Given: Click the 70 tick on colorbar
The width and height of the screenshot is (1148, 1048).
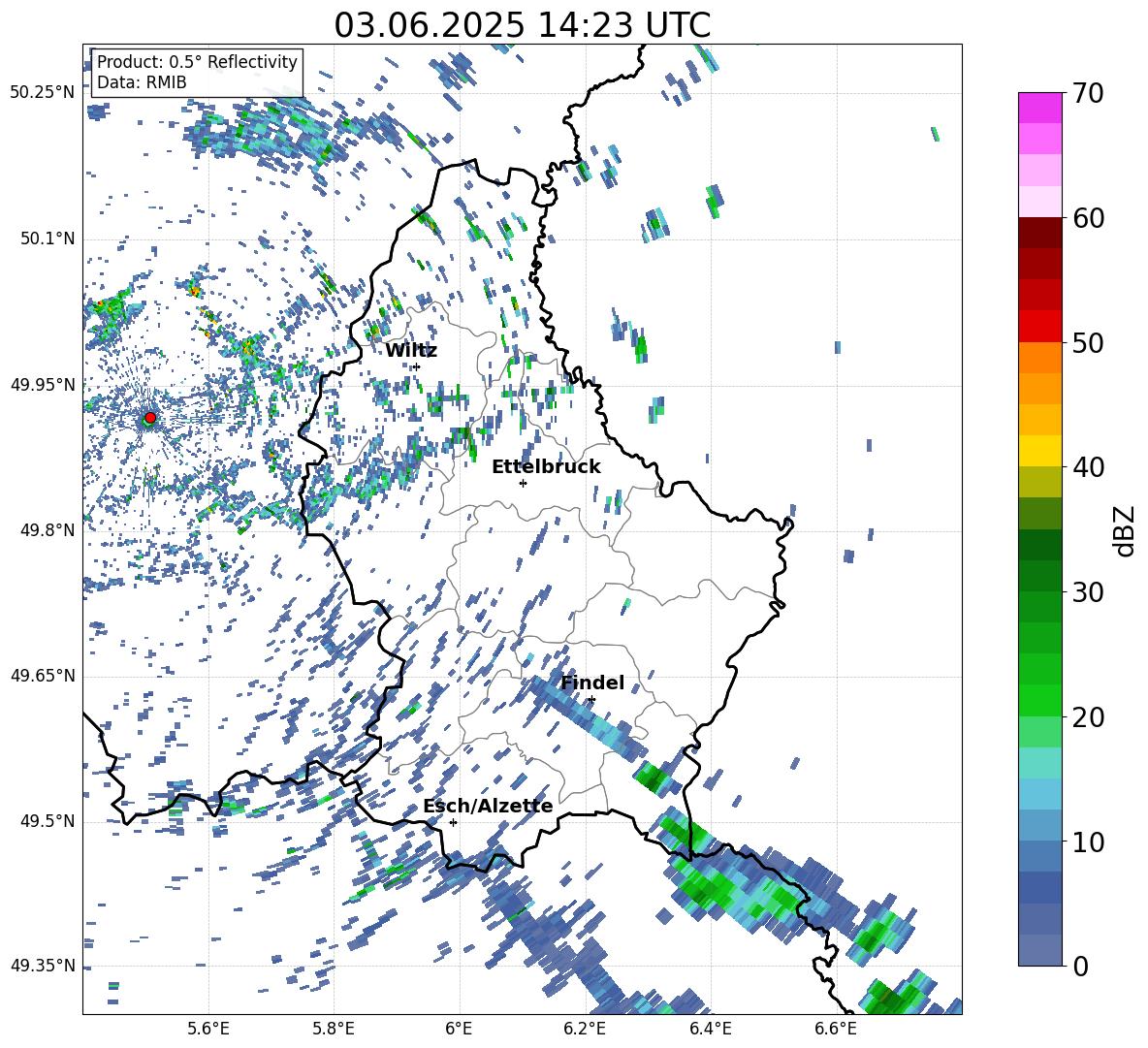Looking at the screenshot, I should tap(1087, 94).
